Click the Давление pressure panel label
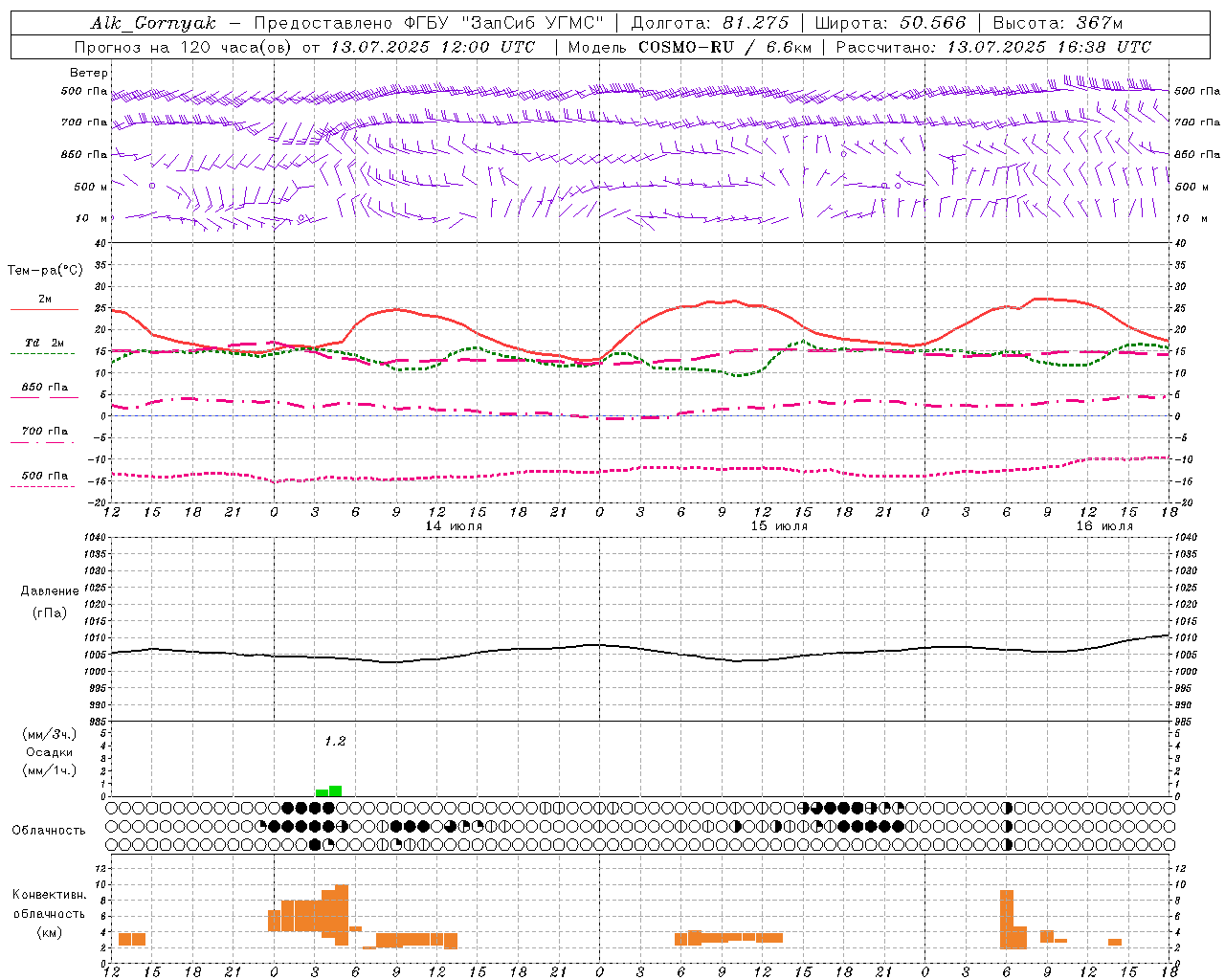 [x=50, y=591]
